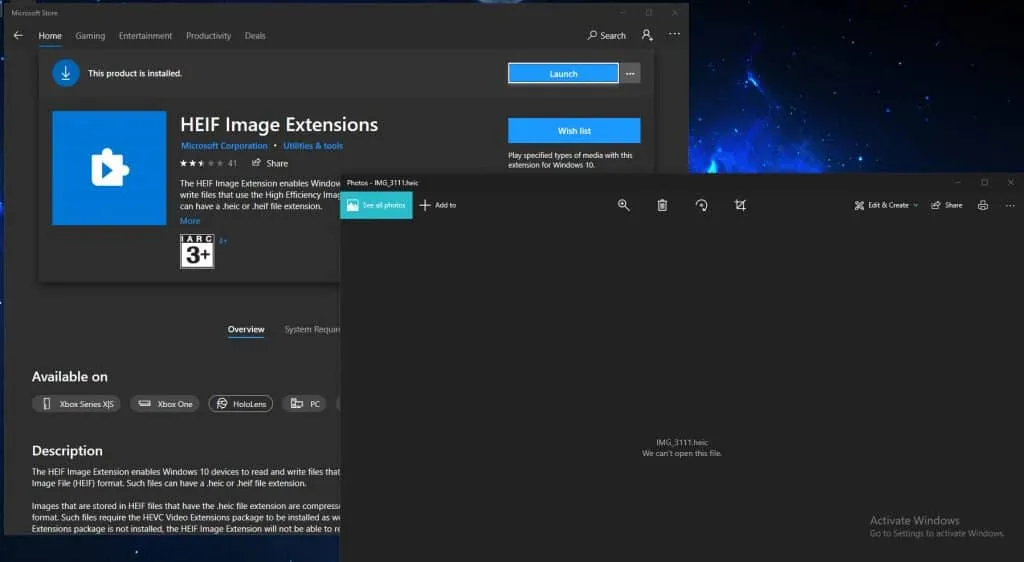The image size is (1024, 562).
Task: Click the Zoom magnifier icon in Photos
Action: (x=624, y=205)
